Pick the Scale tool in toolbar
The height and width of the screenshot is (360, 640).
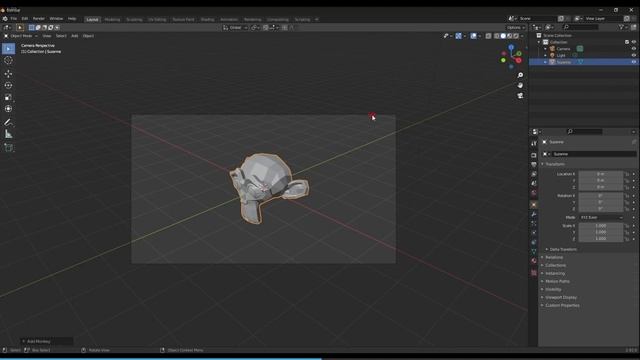pyautogui.click(x=8, y=97)
